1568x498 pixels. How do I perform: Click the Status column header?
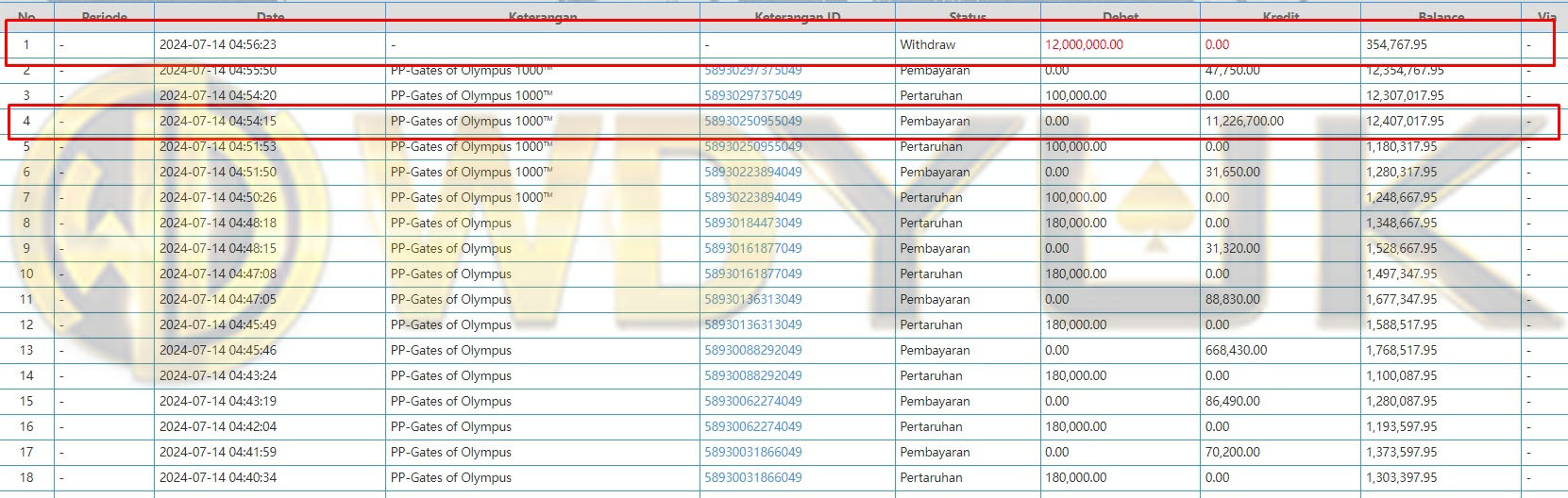pos(967,16)
